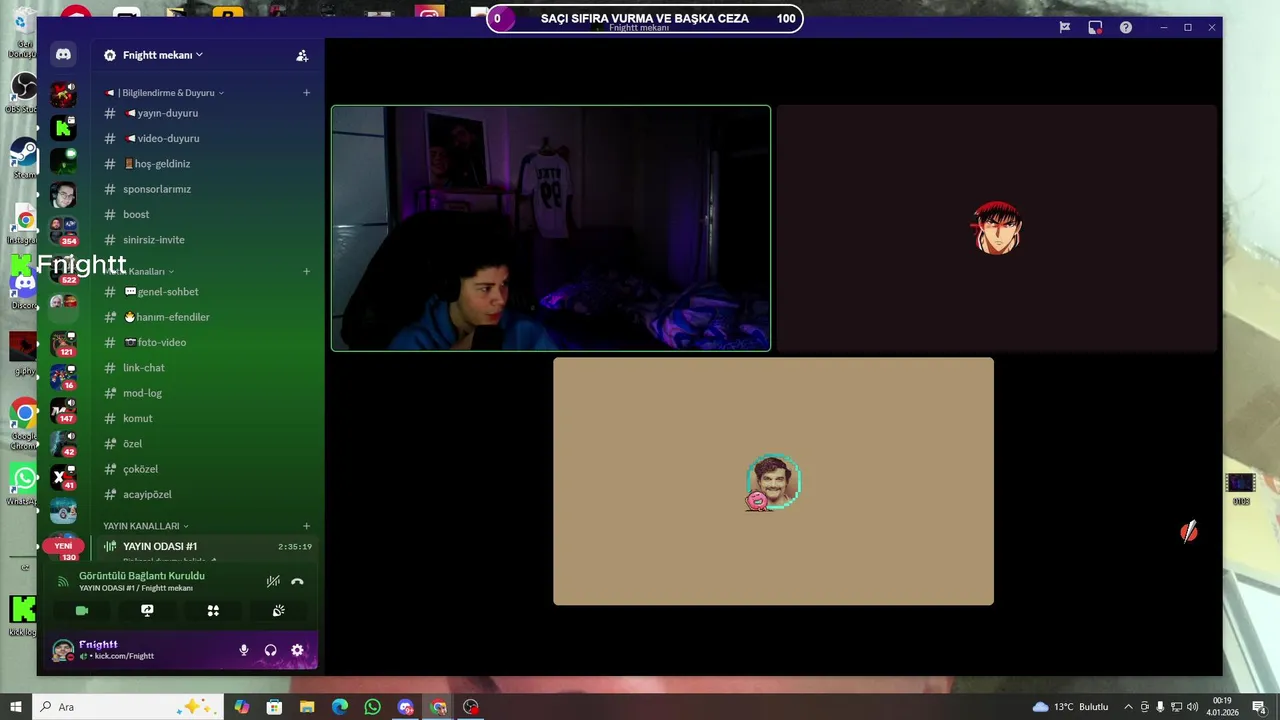This screenshot has width=1280, height=720.
Task: Open the Discord inbox flag icon
Action: [x=1065, y=27]
